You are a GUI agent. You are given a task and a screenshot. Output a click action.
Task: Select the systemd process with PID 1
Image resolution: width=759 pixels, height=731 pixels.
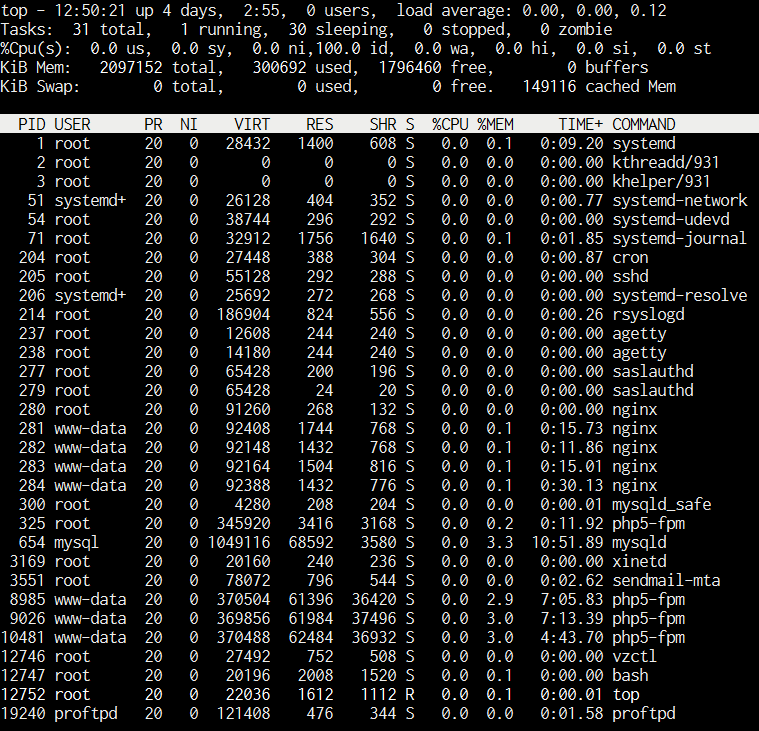[x=379, y=143]
